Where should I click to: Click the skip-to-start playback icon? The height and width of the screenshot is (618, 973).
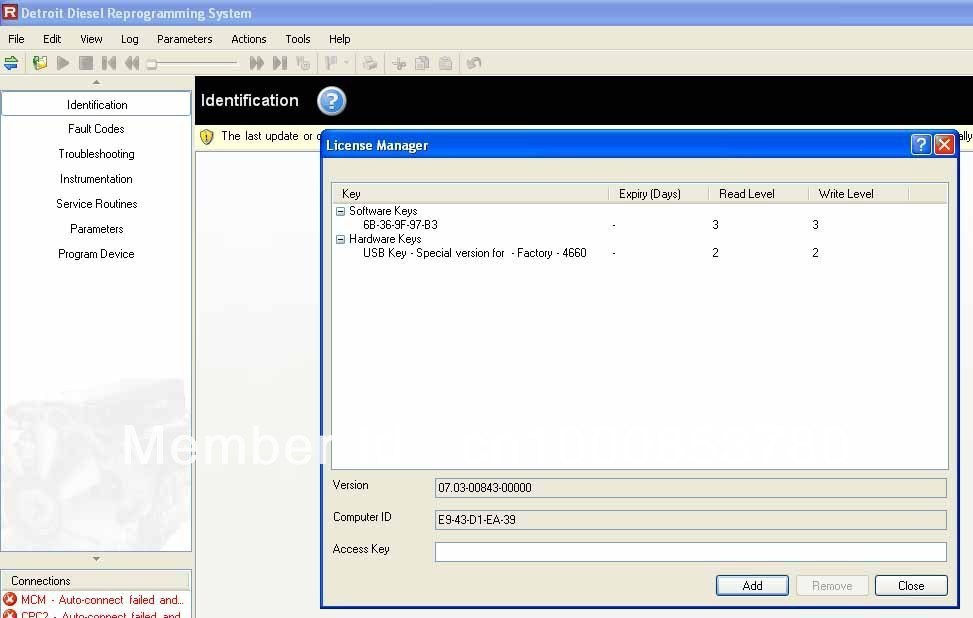click(109, 63)
